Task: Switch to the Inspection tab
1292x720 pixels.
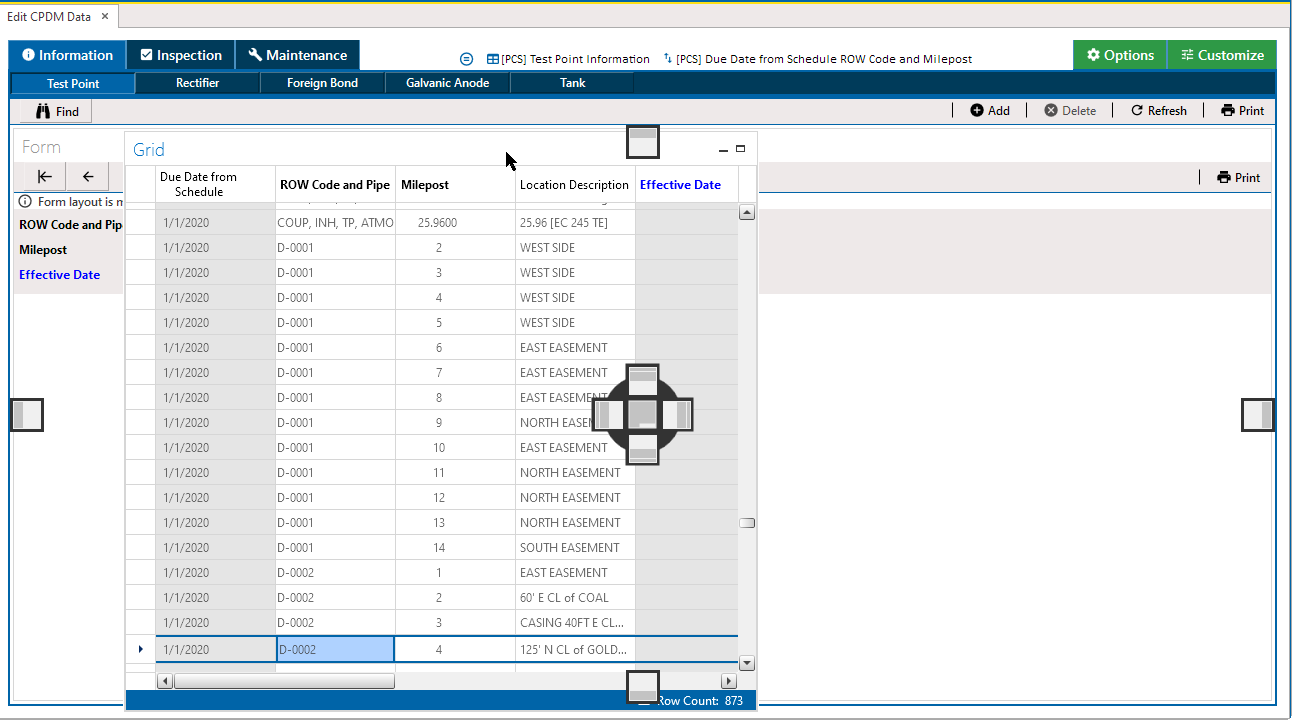Action: [181, 55]
